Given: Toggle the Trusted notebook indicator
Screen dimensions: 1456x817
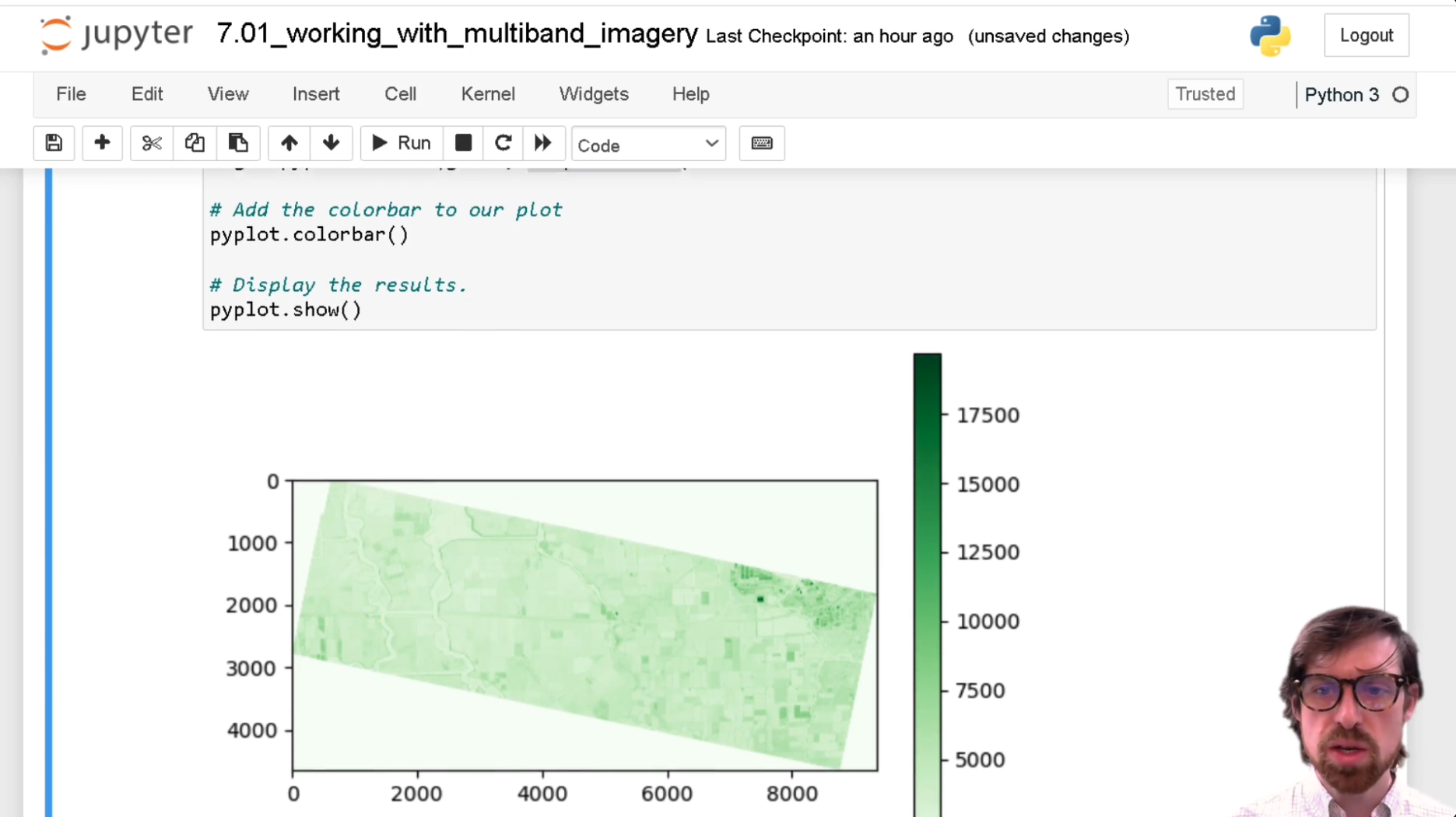Looking at the screenshot, I should pyautogui.click(x=1205, y=94).
